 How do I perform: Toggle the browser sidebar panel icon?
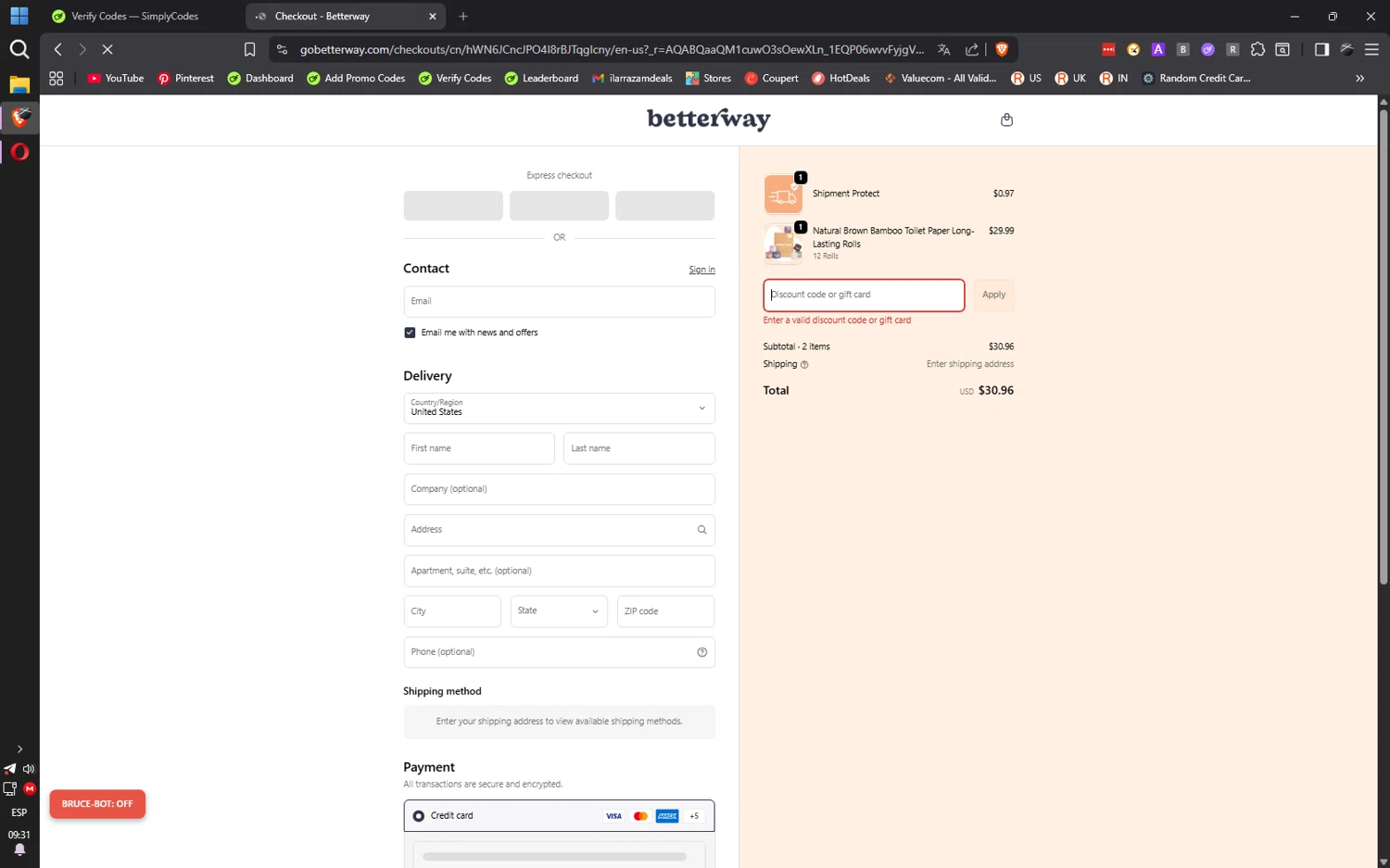[1321, 49]
